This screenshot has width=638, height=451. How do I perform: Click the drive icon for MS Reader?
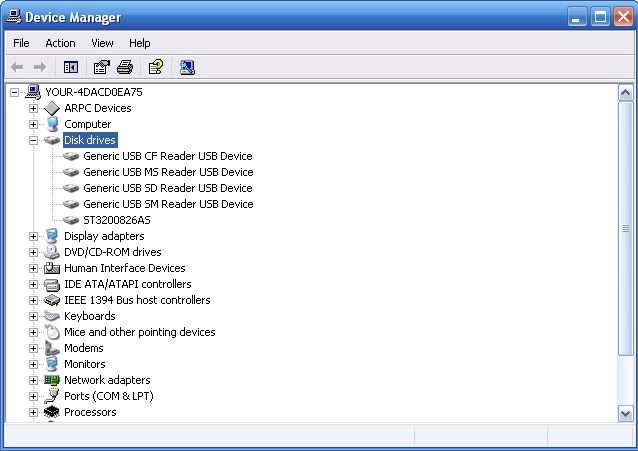pyautogui.click(x=71, y=172)
